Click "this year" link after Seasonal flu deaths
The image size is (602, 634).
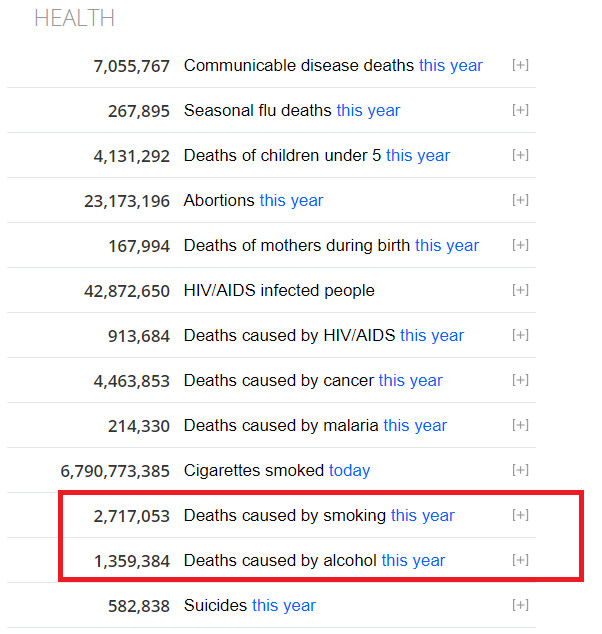(x=368, y=110)
